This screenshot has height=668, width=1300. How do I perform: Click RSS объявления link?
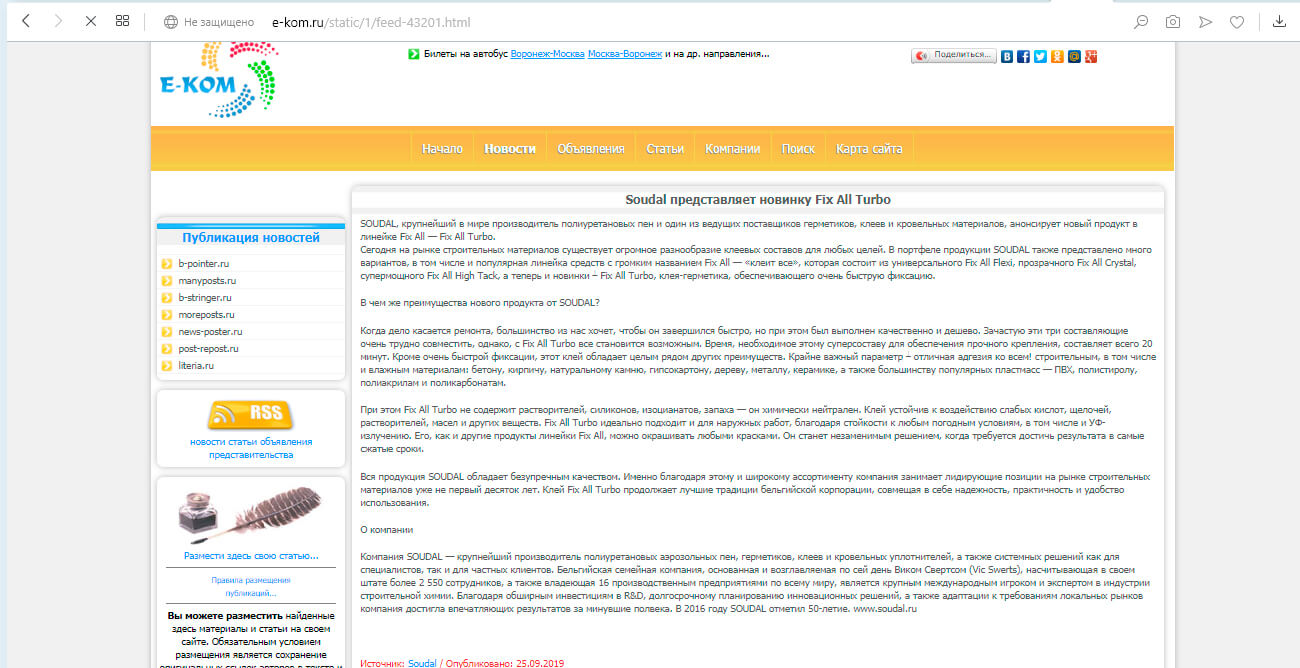pos(285,442)
